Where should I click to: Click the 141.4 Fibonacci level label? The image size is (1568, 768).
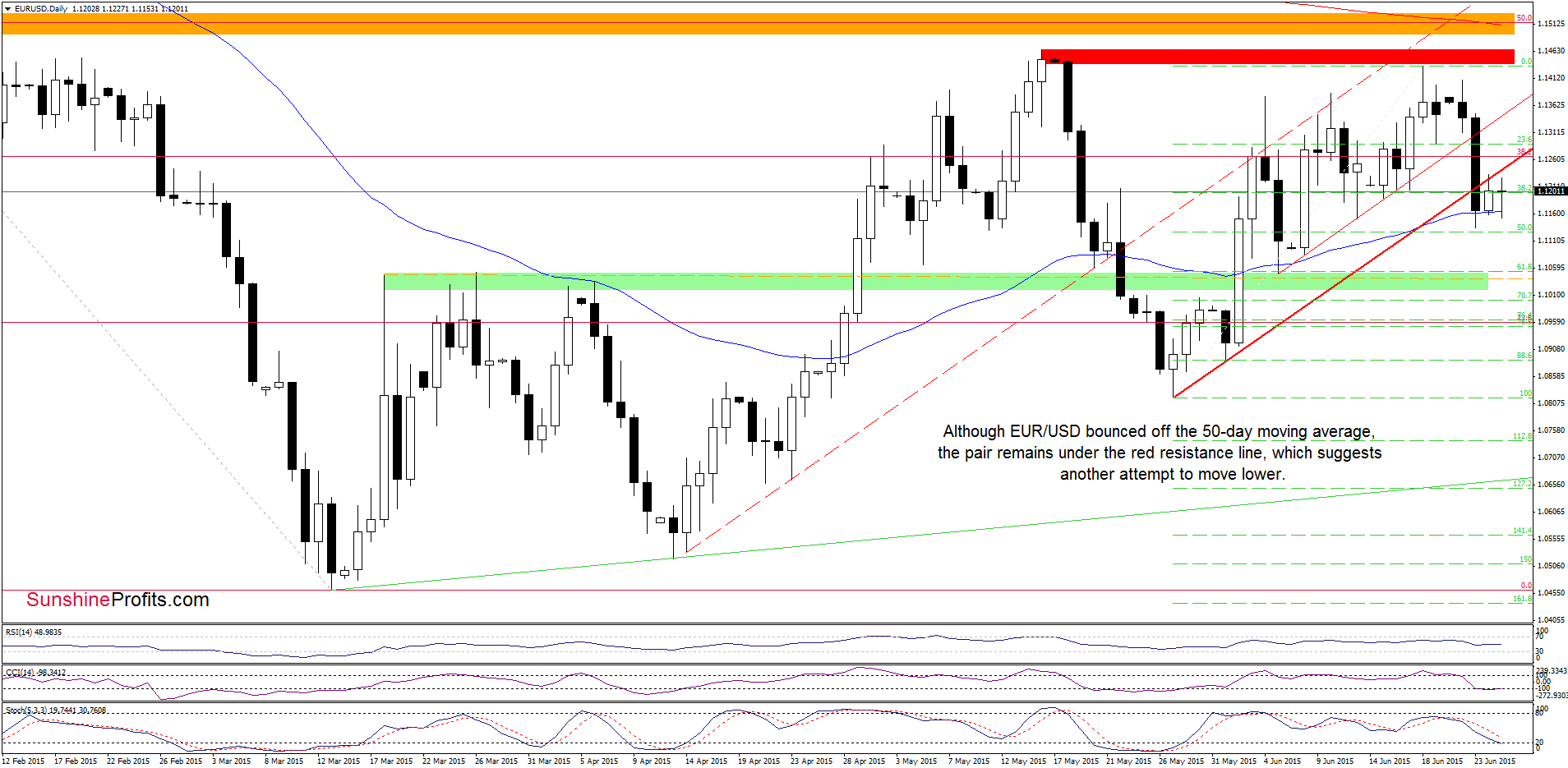(1523, 531)
